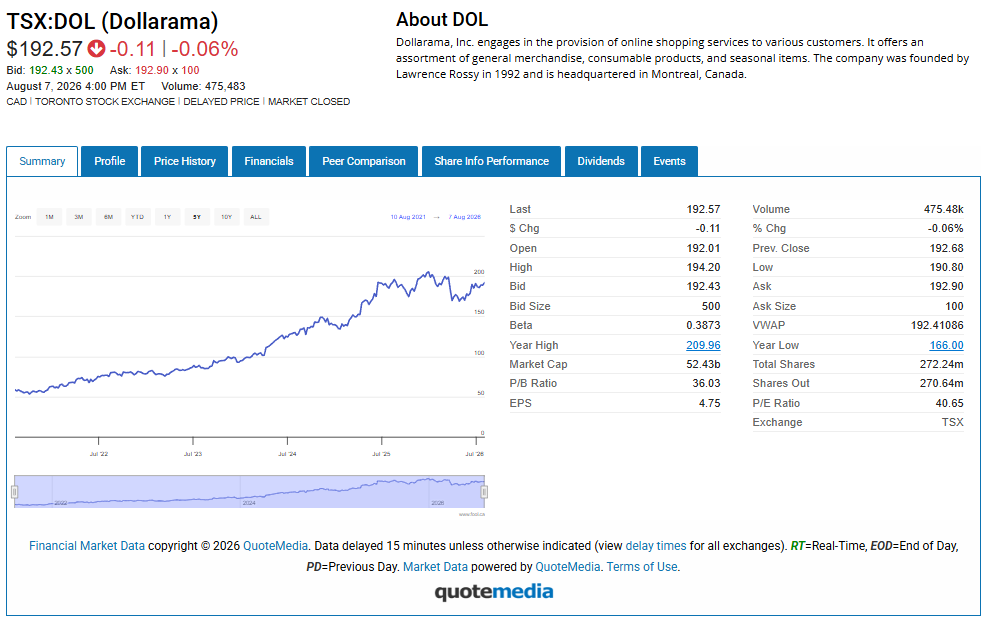Open the Year High 209.96 link
The image size is (993, 630).
(703, 345)
